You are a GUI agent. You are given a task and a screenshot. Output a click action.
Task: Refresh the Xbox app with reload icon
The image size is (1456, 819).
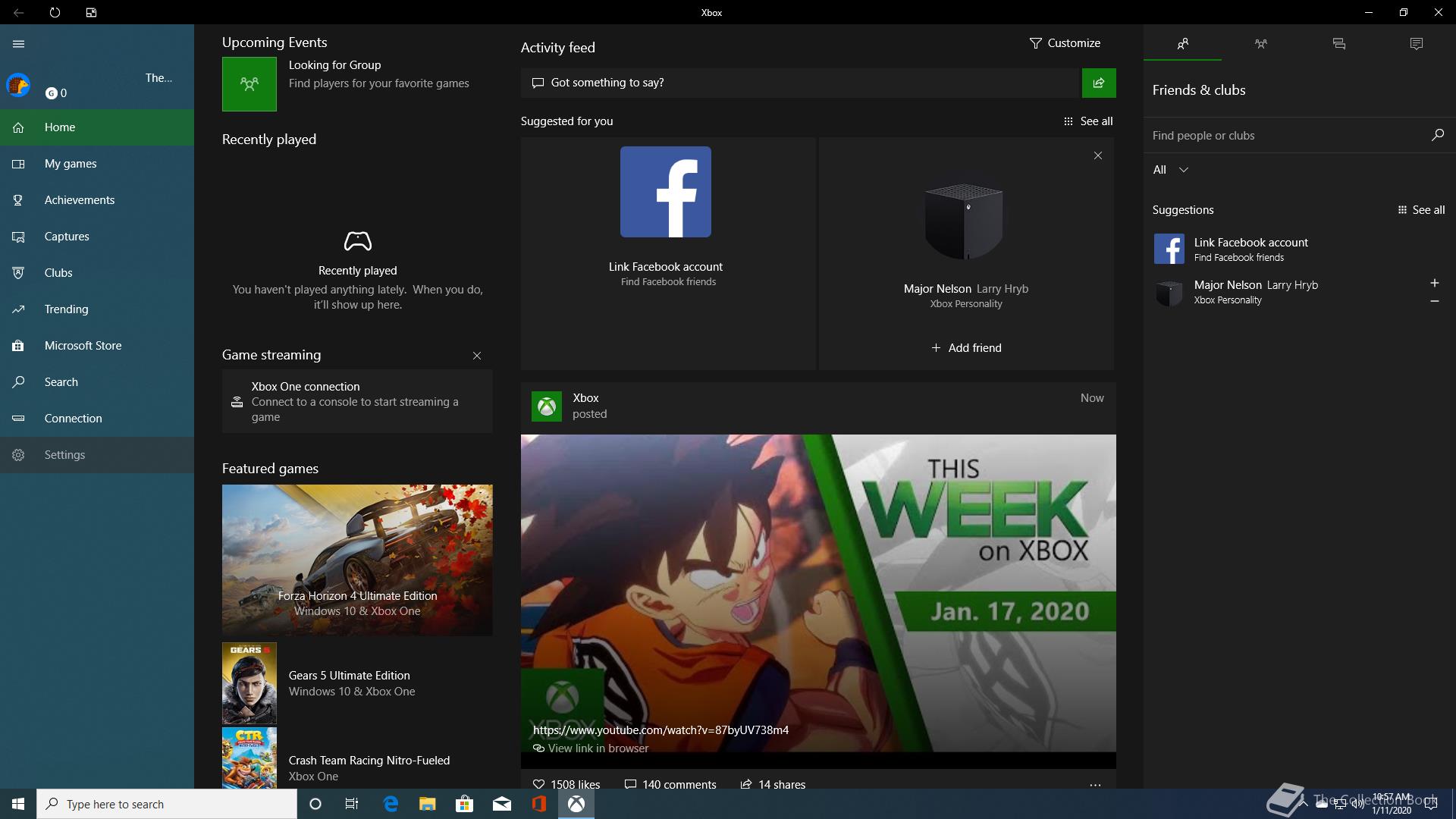[55, 12]
